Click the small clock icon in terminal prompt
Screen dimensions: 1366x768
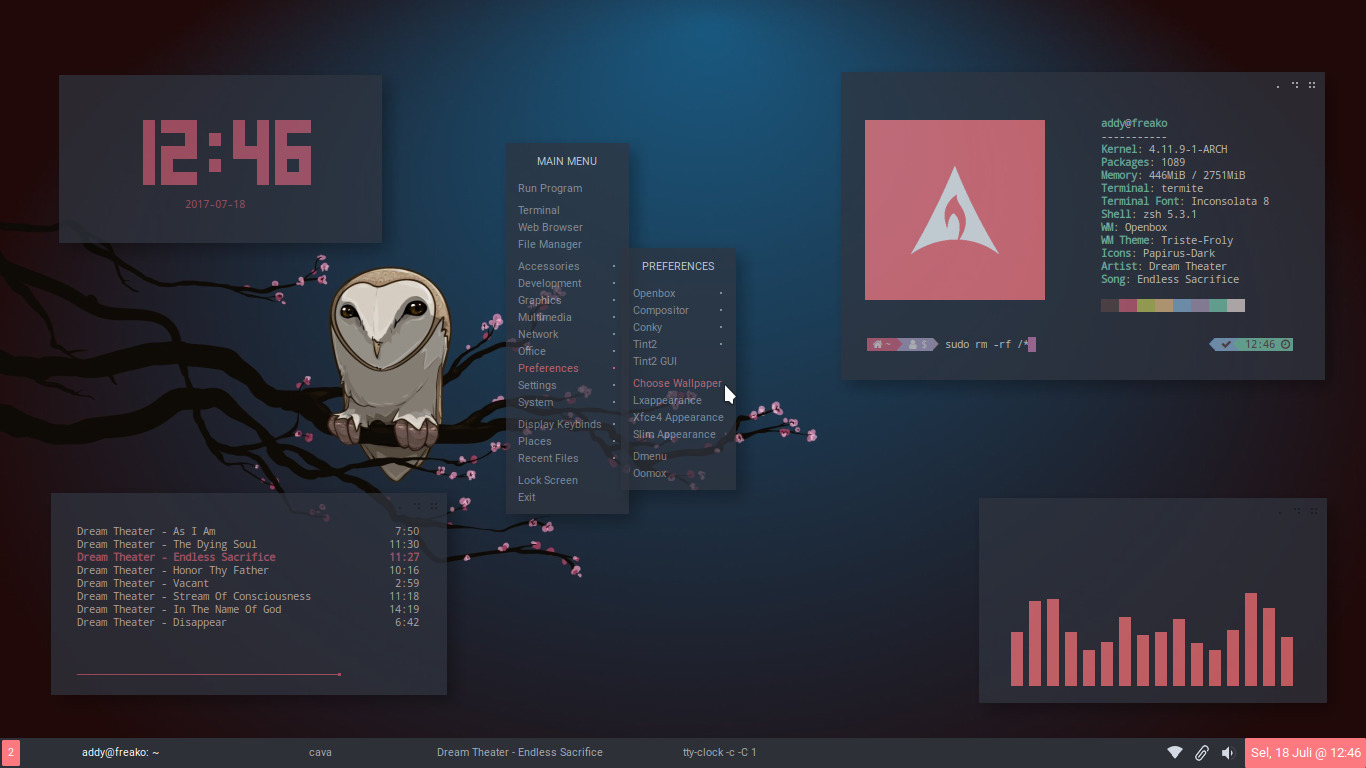[x=1286, y=344]
